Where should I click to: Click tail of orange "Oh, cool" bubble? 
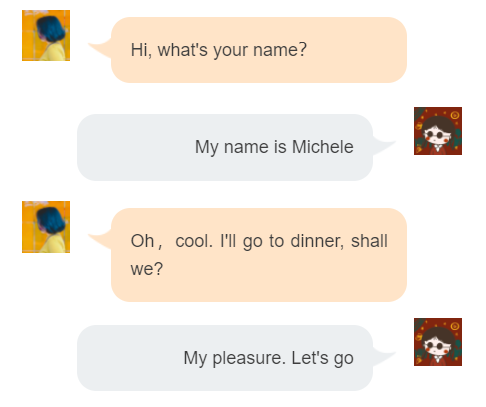(100, 239)
